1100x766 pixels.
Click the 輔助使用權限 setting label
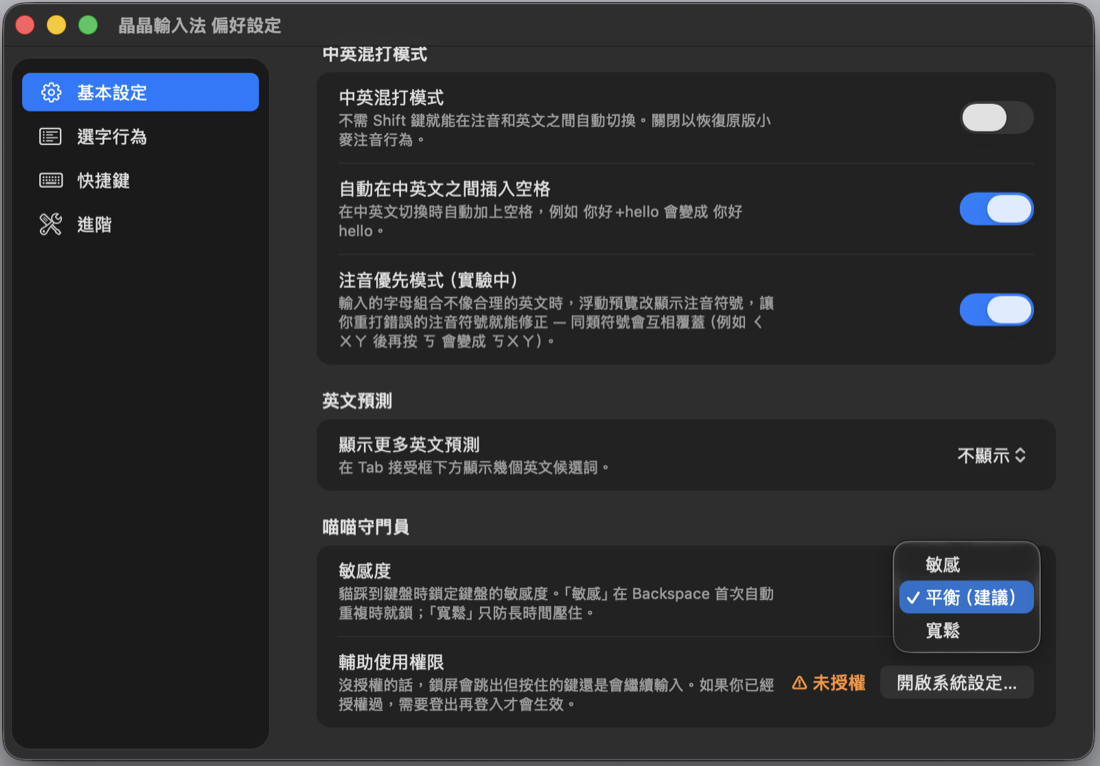391,661
